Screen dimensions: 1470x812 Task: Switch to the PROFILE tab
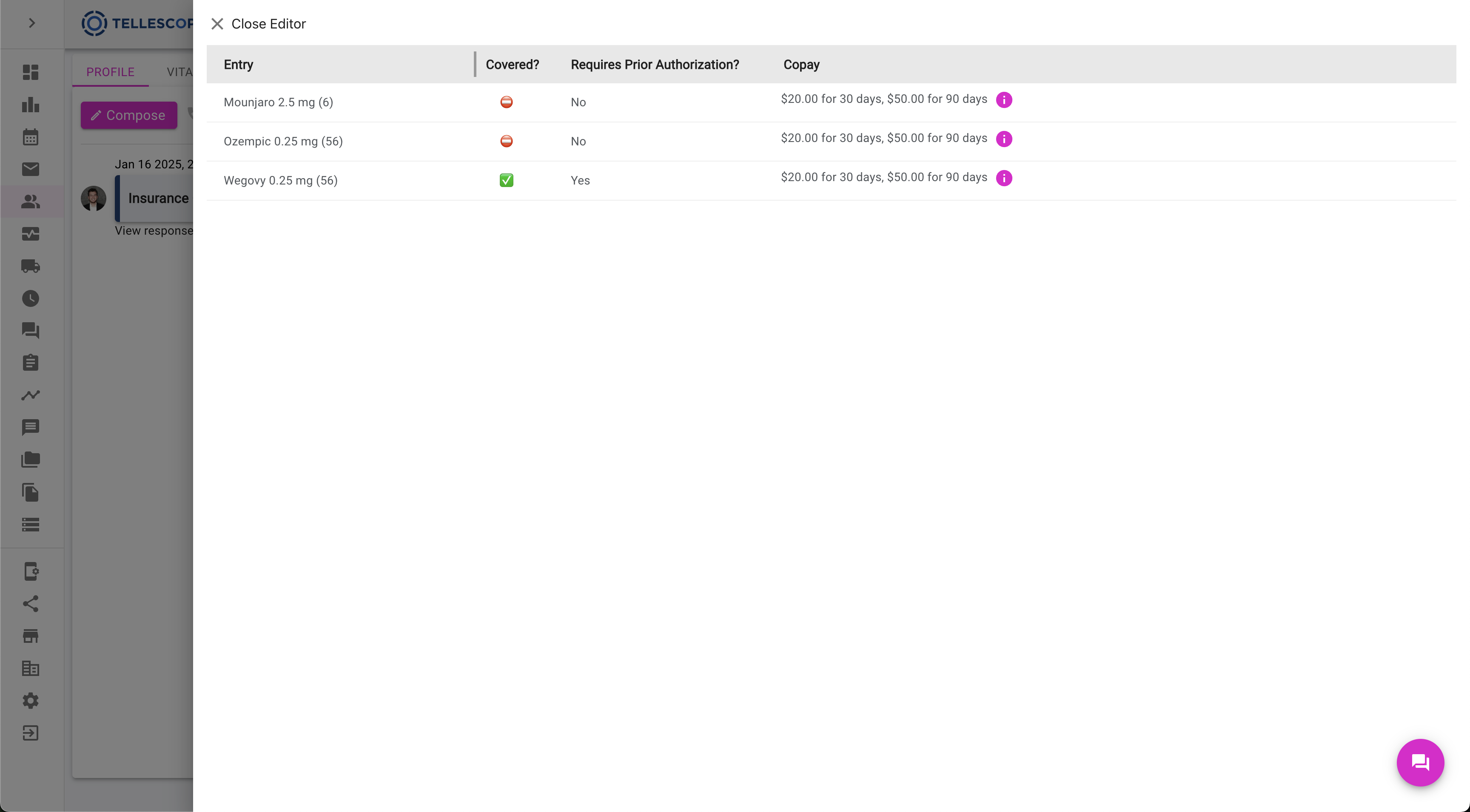point(110,72)
